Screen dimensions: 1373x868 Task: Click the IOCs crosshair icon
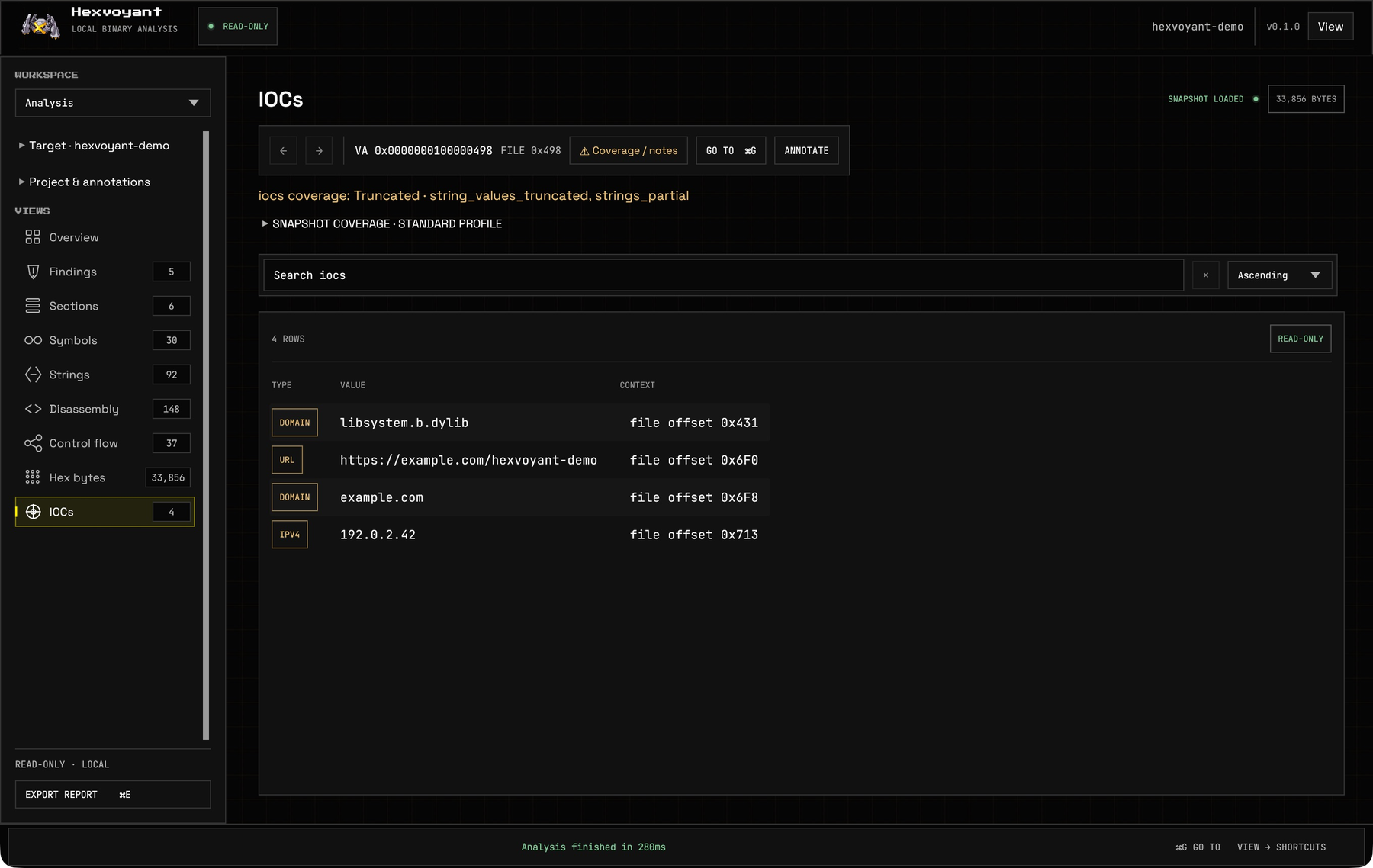[x=33, y=512]
